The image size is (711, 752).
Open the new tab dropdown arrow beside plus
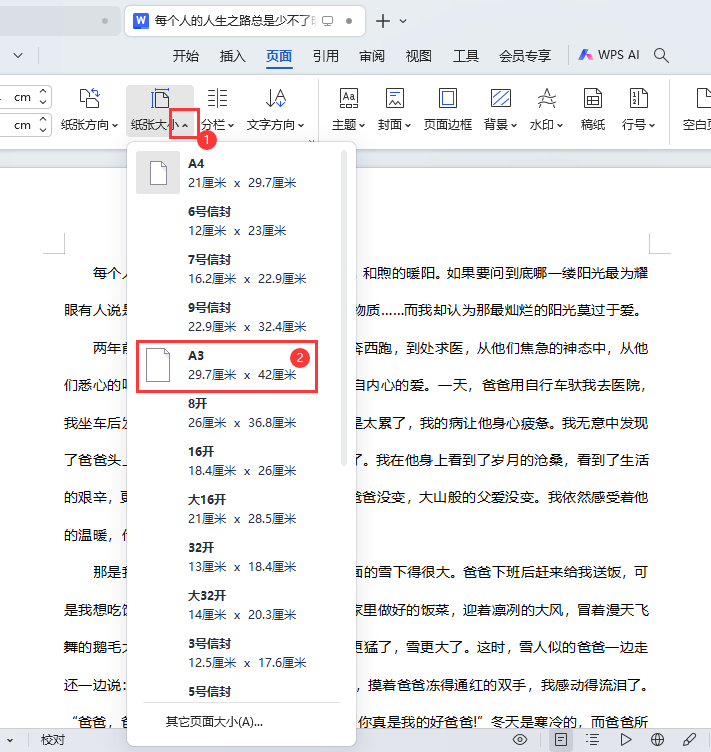(403, 21)
